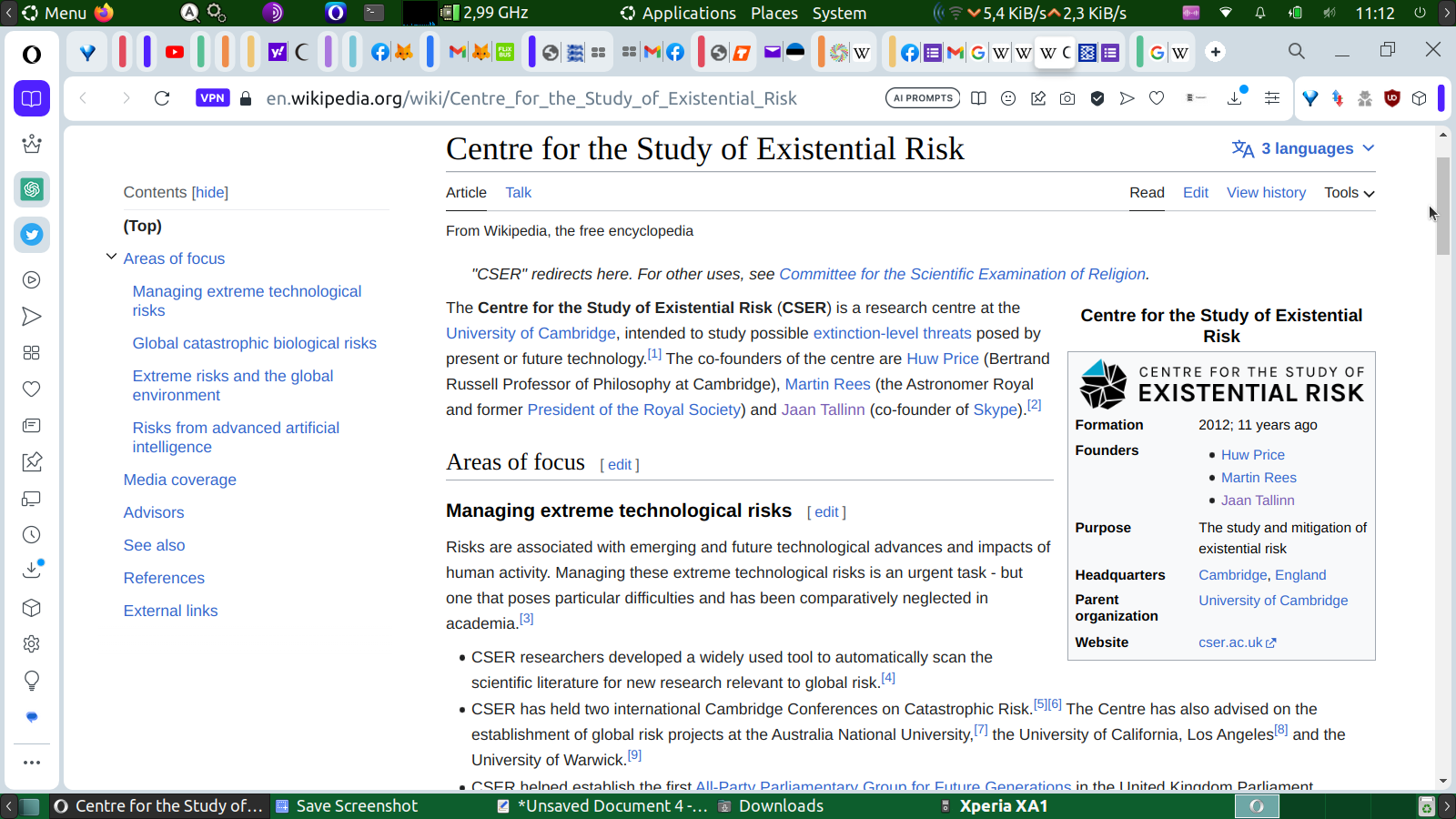
Task: Follow the Huw Price link in intro paragraph
Action: click(x=943, y=359)
